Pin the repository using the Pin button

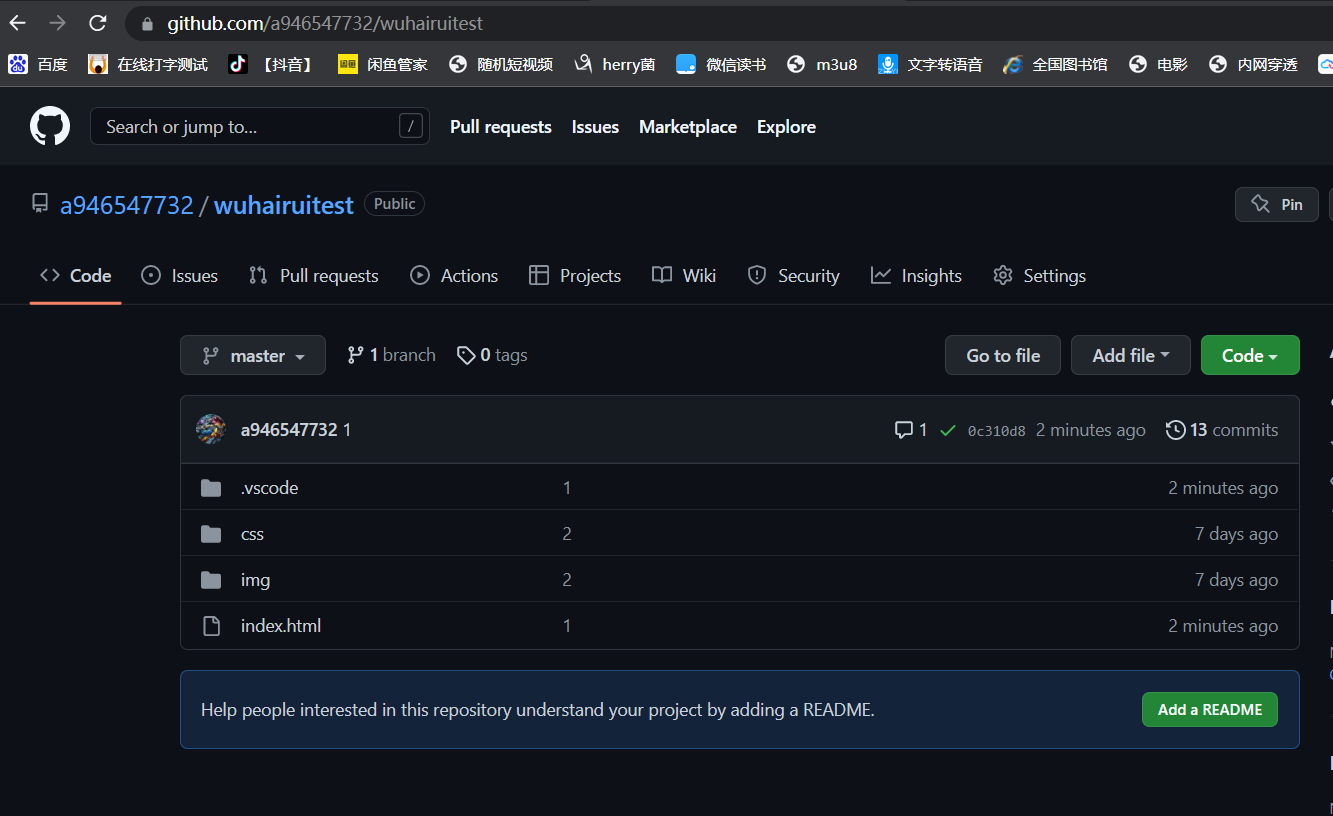1277,204
